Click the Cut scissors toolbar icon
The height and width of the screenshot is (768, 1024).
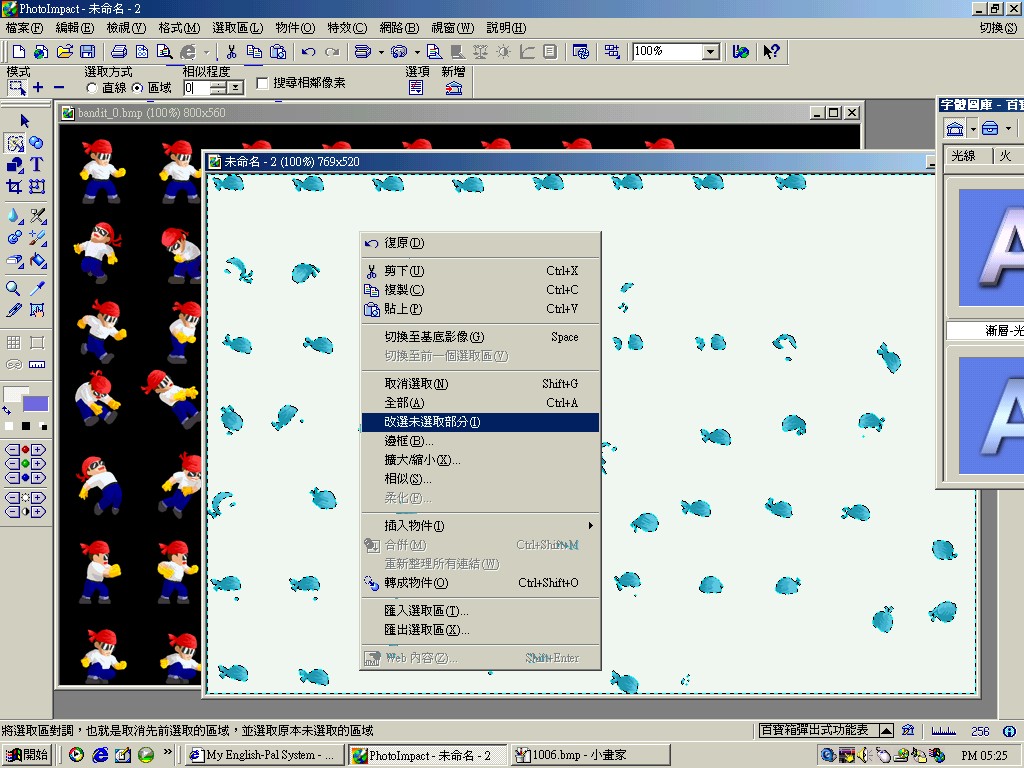231,52
